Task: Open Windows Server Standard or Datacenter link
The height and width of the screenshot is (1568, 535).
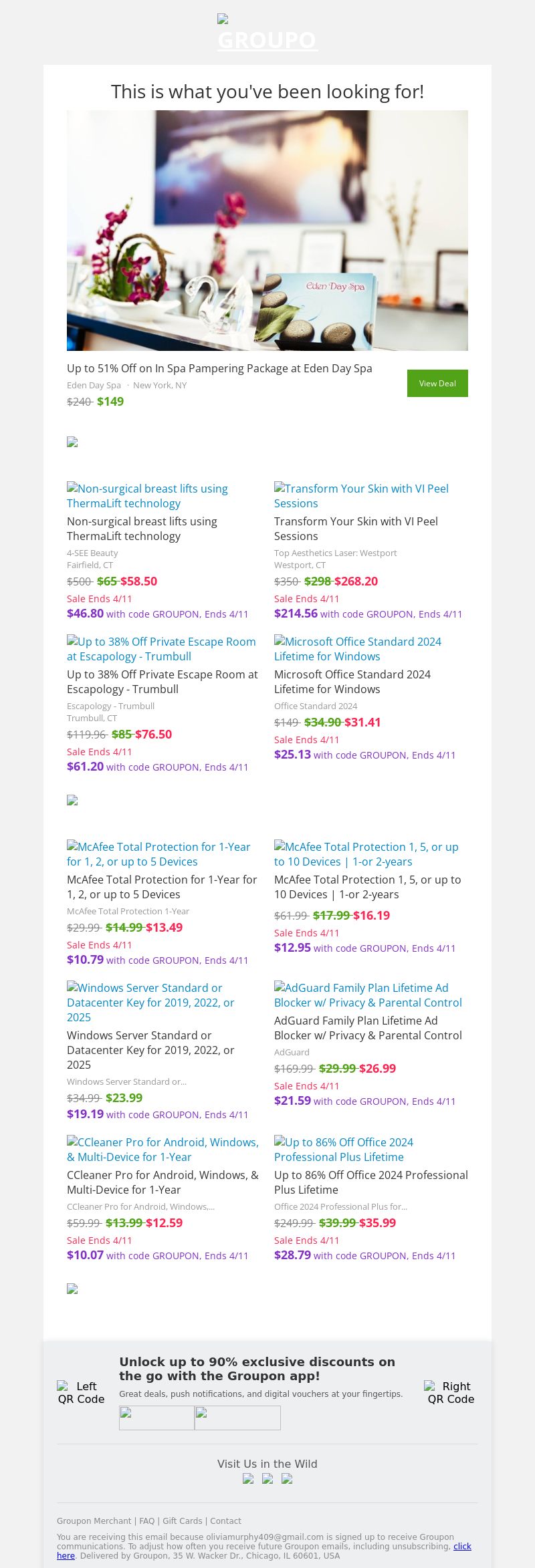Action: coord(150,1002)
